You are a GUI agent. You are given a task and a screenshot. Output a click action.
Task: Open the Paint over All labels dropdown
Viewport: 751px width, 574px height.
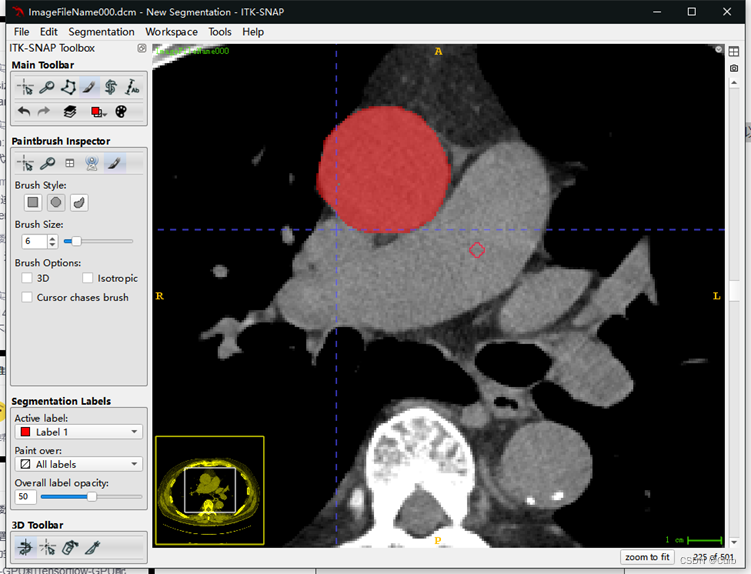coord(79,464)
